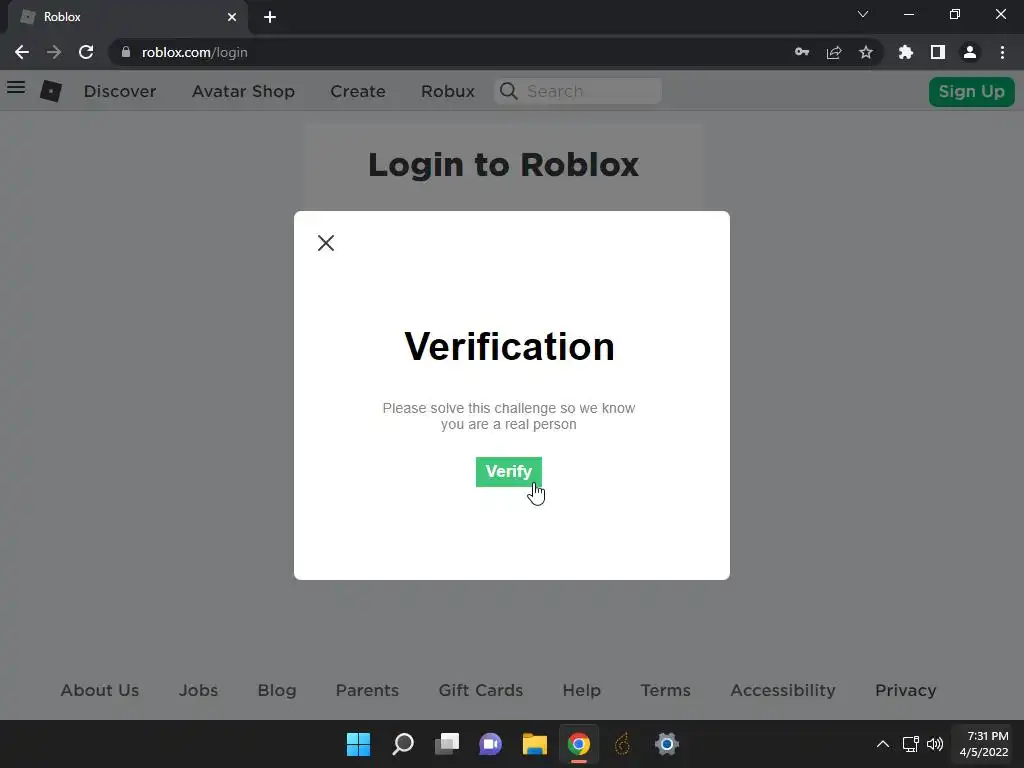Click the Sign Up button
Screen dimensions: 1024x768
972,91
